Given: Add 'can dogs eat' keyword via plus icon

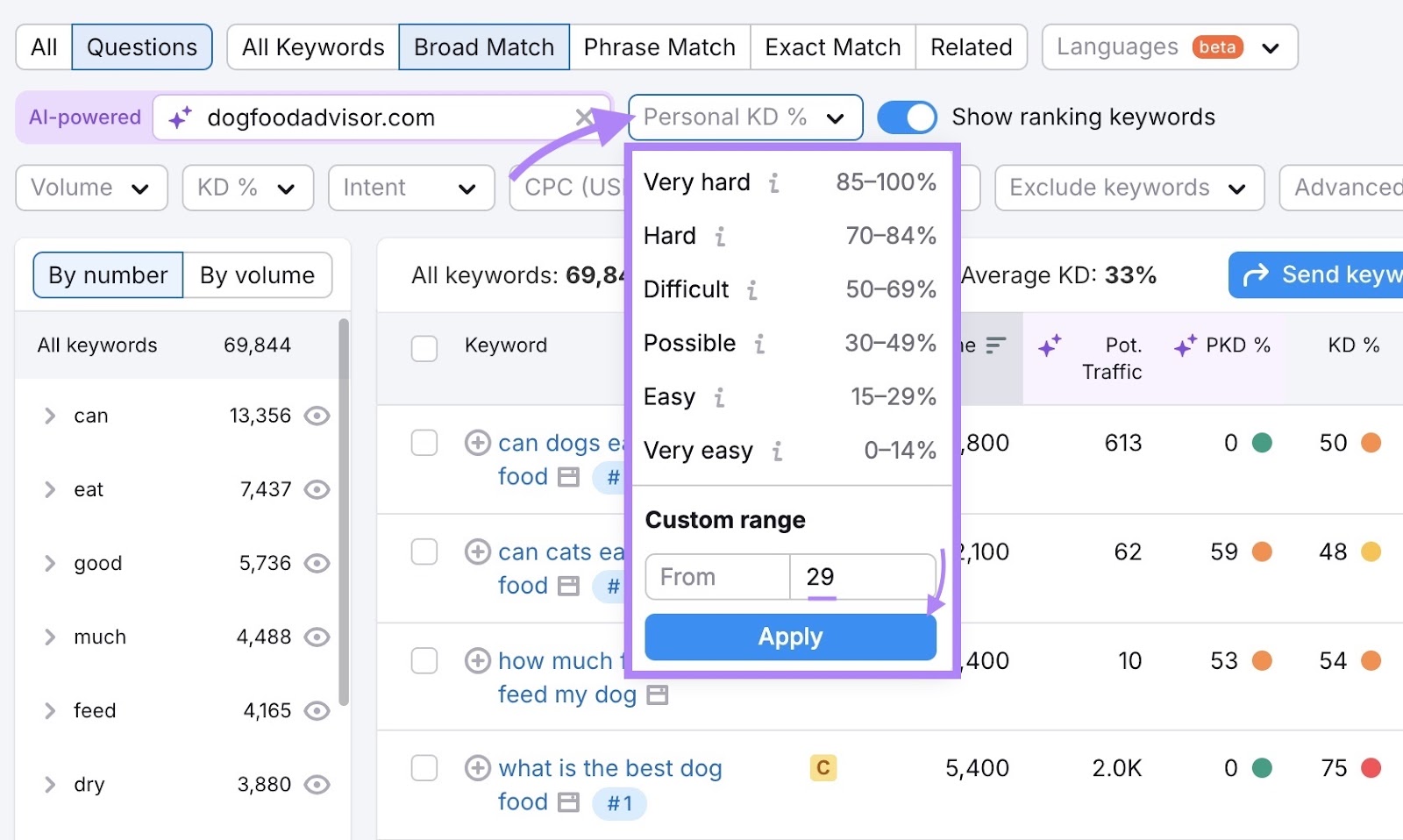Looking at the screenshot, I should pyautogui.click(x=477, y=443).
